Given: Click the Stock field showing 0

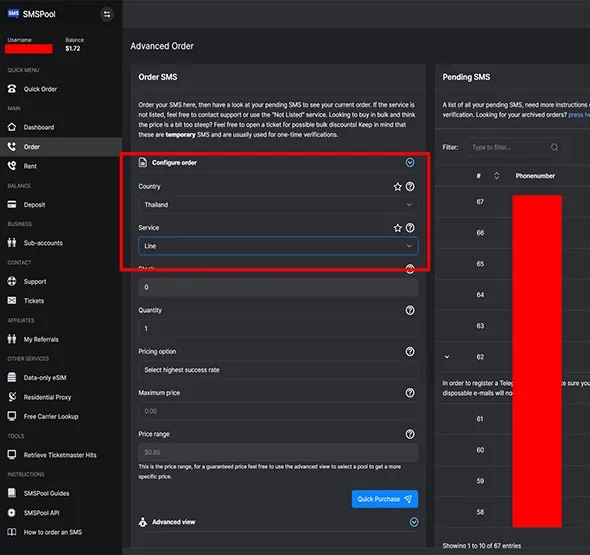Looking at the screenshot, I should (x=278, y=287).
